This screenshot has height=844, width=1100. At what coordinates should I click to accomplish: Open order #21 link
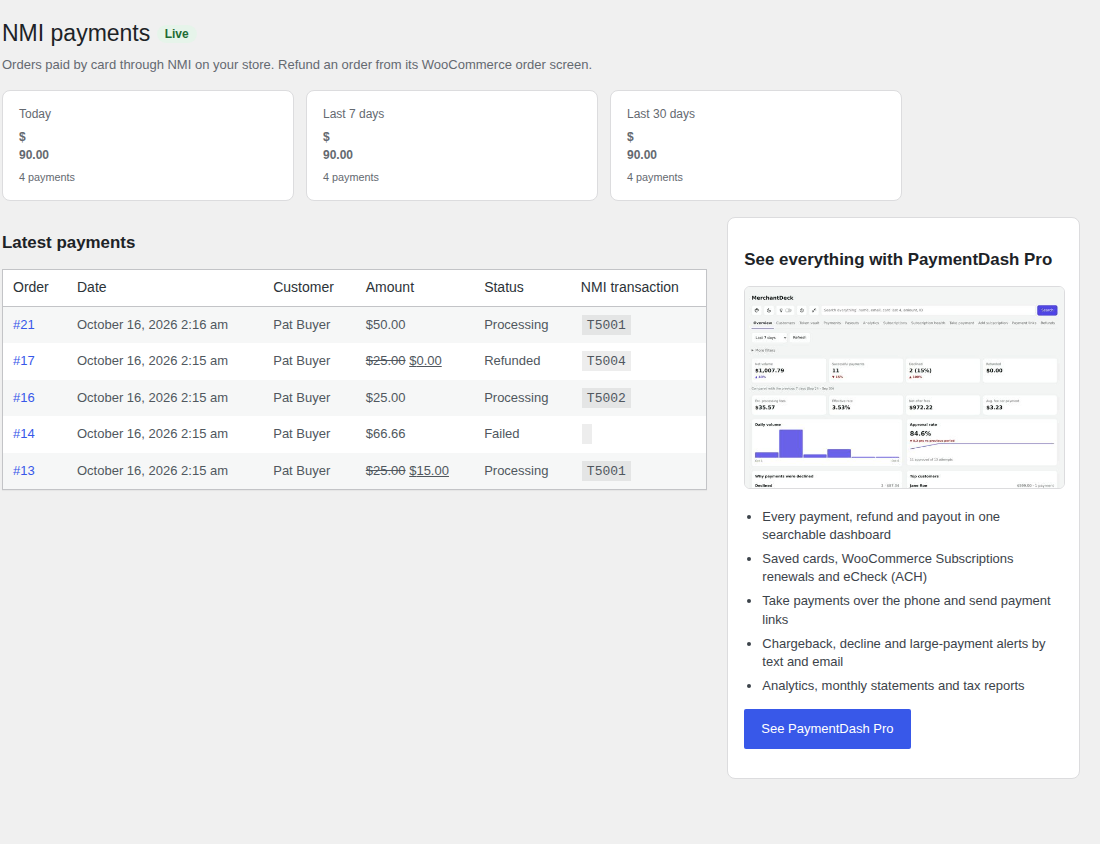coord(24,325)
